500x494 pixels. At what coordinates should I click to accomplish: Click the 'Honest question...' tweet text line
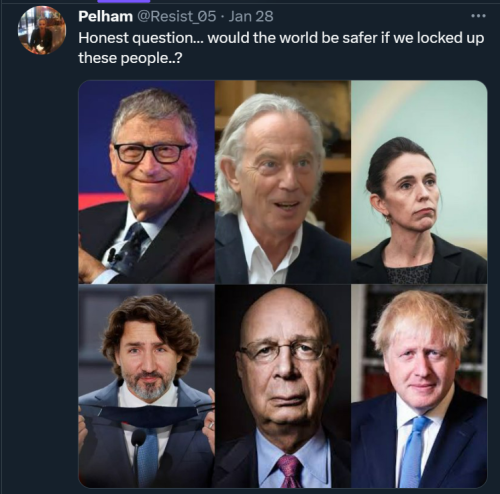281,38
